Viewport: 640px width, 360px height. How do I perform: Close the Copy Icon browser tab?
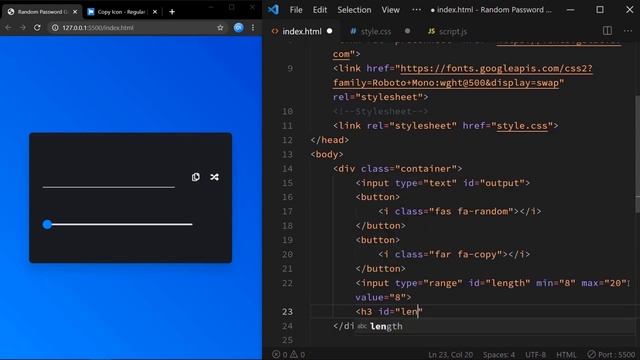tap(155, 12)
